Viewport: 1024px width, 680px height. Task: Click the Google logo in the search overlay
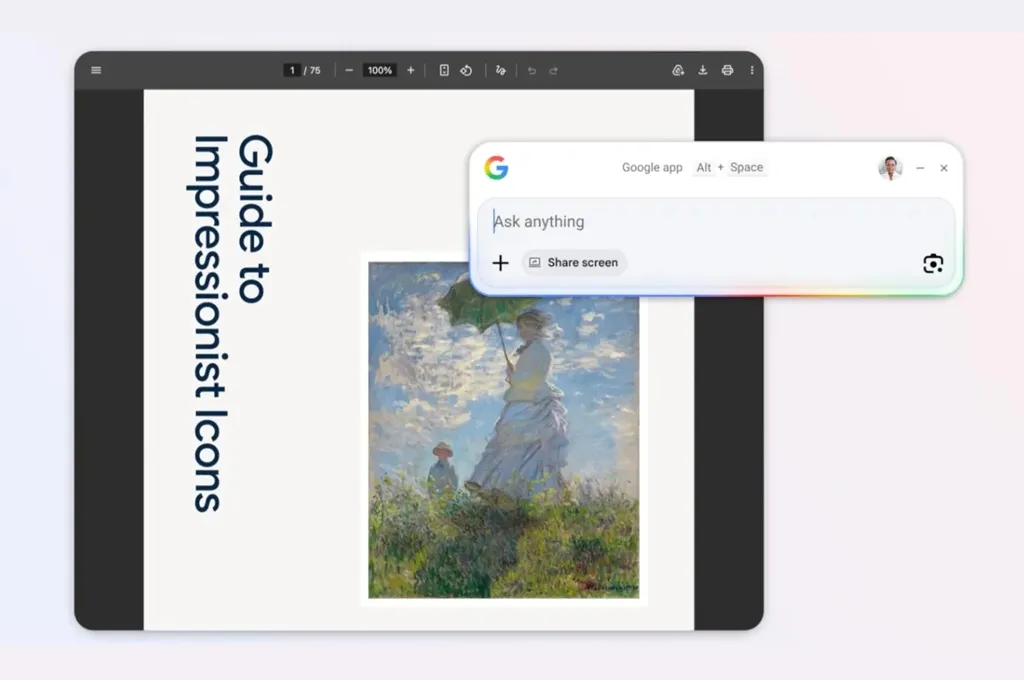coord(496,167)
